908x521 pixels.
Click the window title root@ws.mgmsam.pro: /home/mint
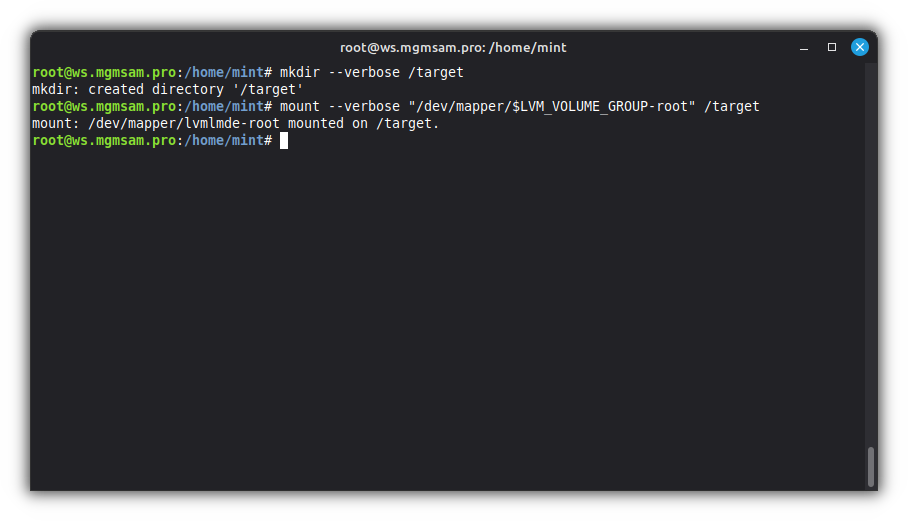click(x=453, y=47)
